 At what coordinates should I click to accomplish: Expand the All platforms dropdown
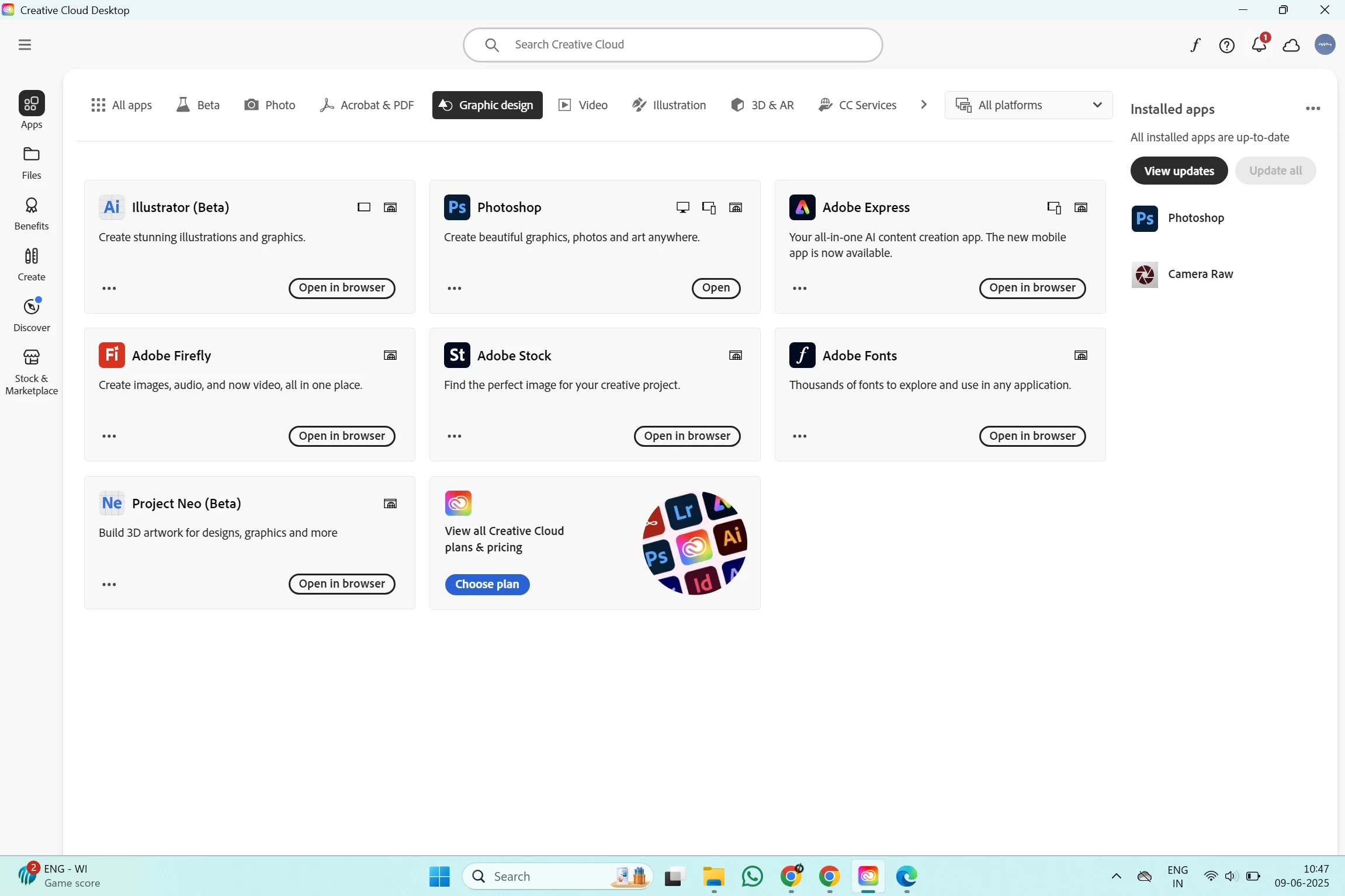pyautogui.click(x=1028, y=105)
